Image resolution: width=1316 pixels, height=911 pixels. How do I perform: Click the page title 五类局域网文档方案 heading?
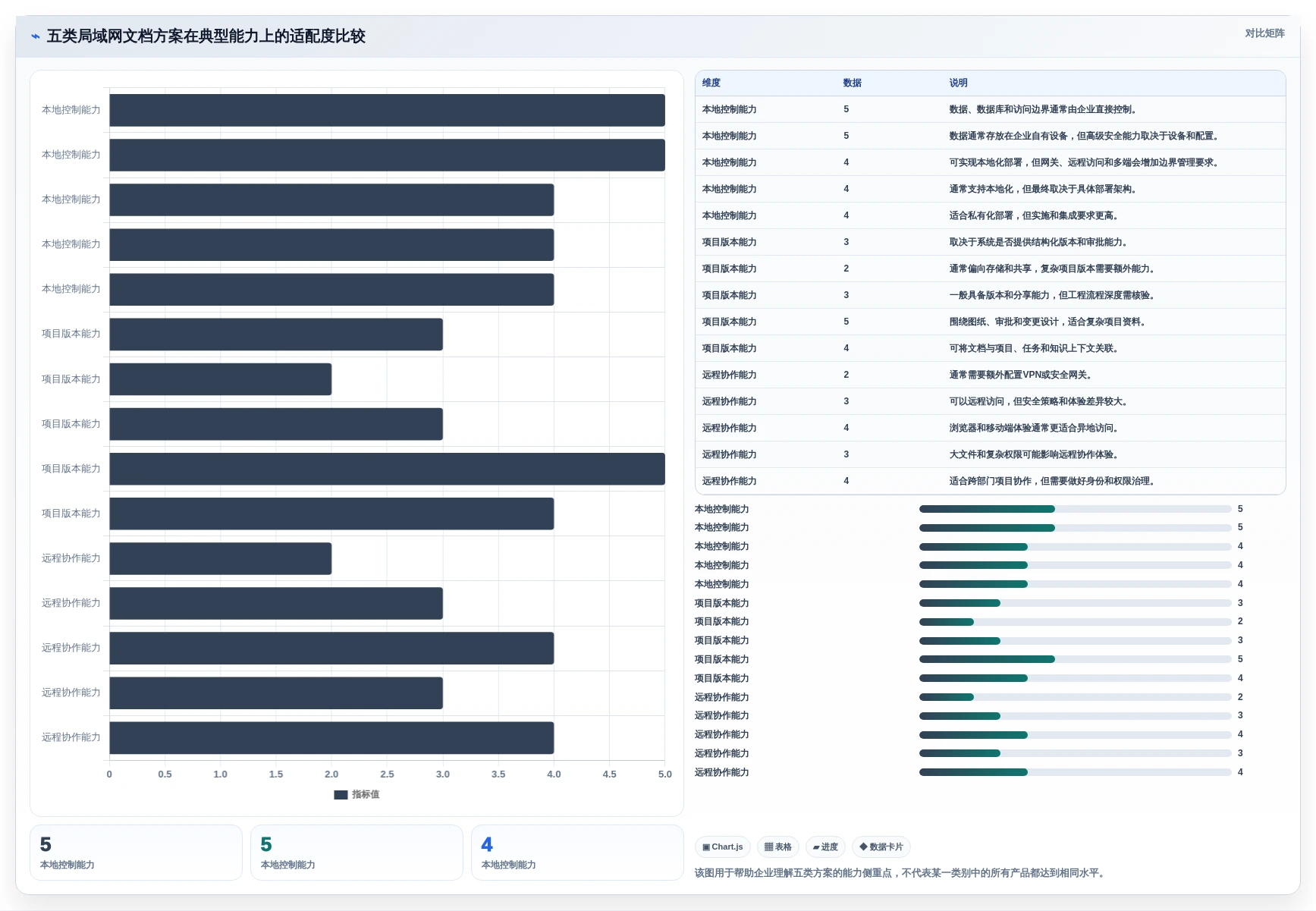206,36
